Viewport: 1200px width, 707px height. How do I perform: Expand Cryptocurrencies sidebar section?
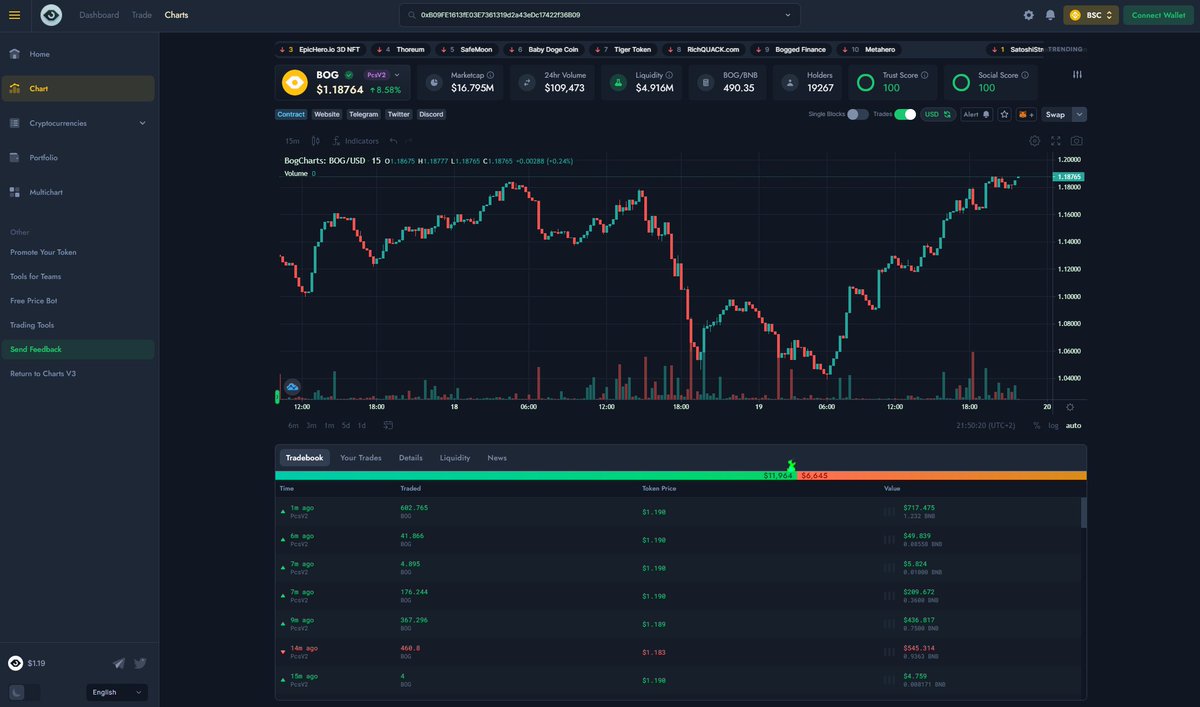pos(142,123)
